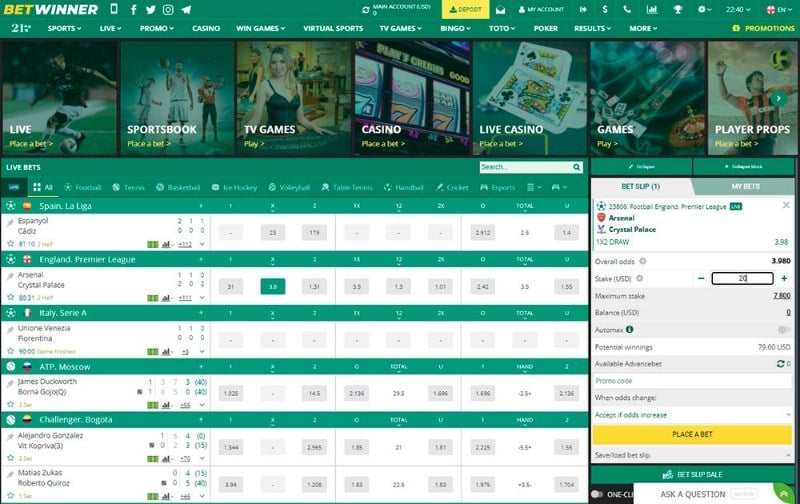This screenshot has height=504, width=800.
Task: Open Virtual Sports menu item
Action: pos(333,28)
